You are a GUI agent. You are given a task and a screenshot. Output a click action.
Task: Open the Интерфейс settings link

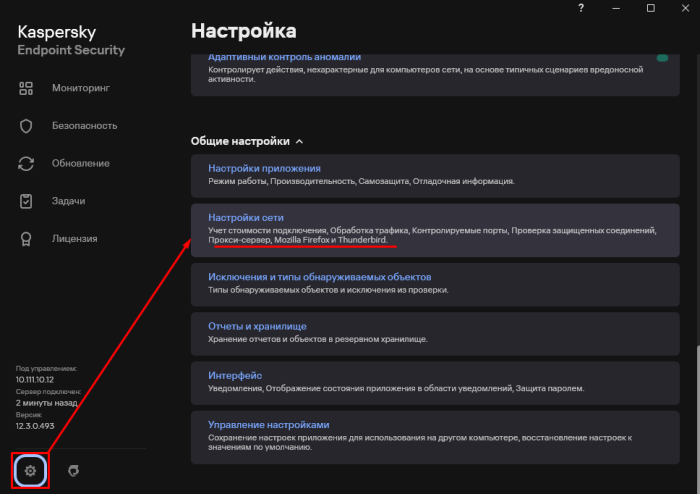click(235, 375)
